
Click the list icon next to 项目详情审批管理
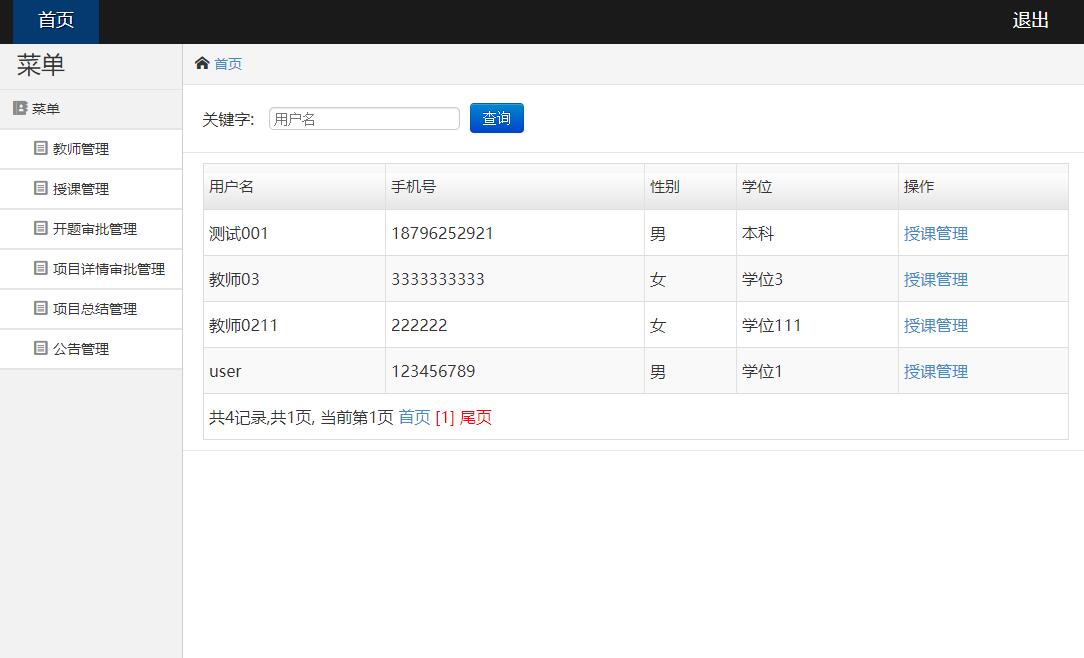point(41,268)
